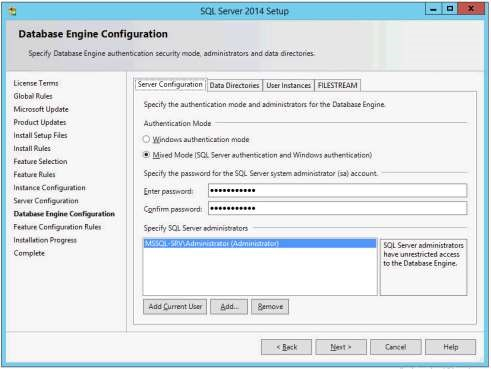This screenshot has height=369, width=491.
Task: Select MSSQL-SRV\Administrator in administrators list
Action: pos(260,243)
